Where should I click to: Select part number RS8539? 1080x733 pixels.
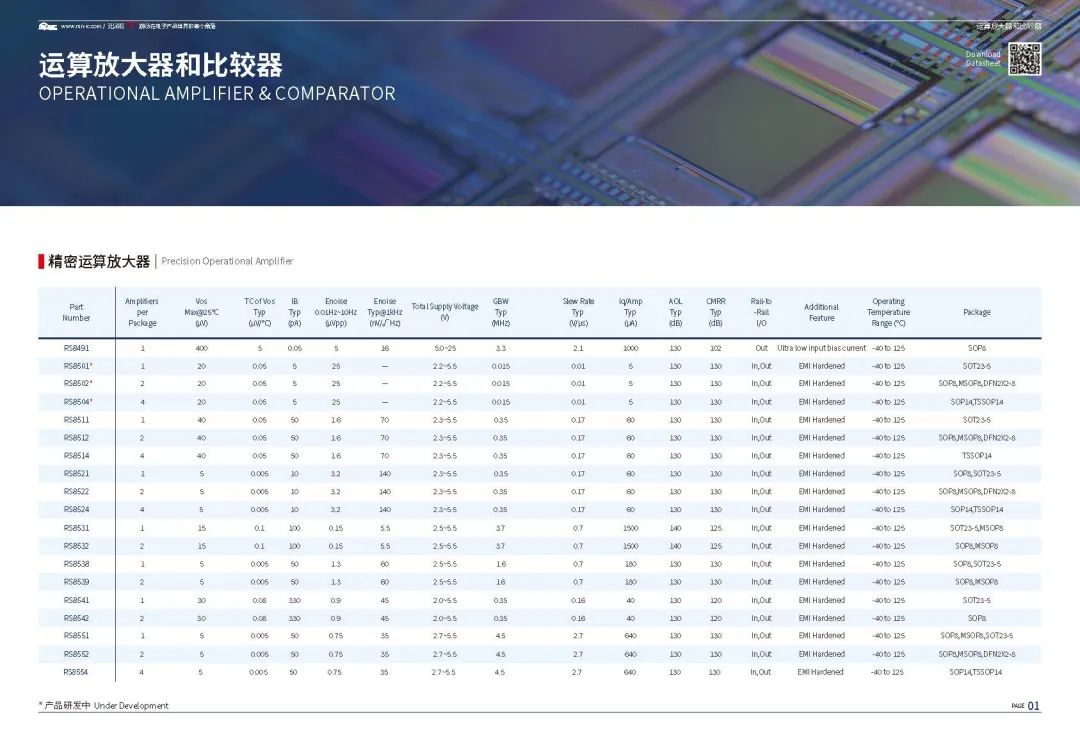[76, 581]
